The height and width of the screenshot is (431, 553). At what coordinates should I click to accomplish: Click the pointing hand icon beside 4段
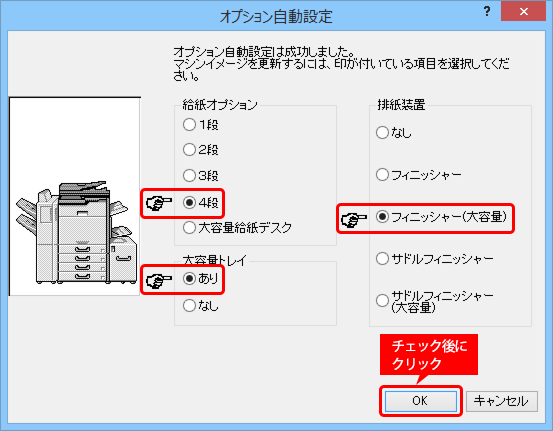[159, 203]
